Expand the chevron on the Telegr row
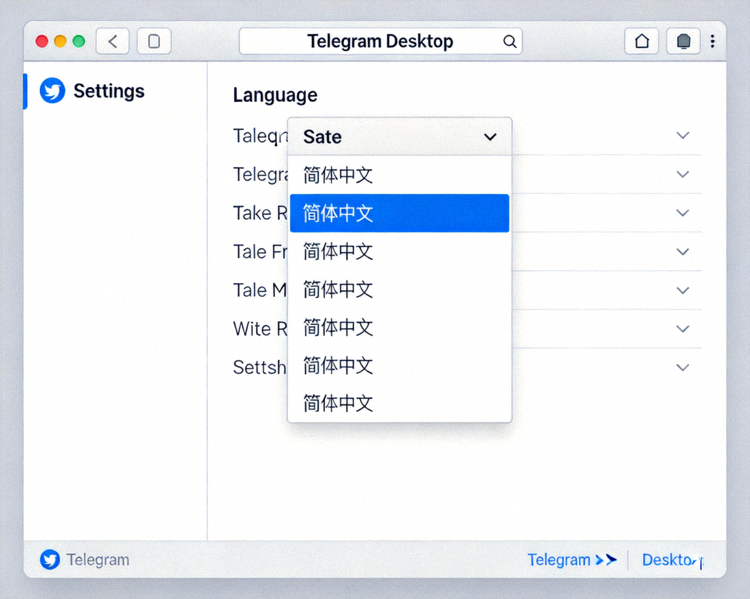 click(x=683, y=174)
